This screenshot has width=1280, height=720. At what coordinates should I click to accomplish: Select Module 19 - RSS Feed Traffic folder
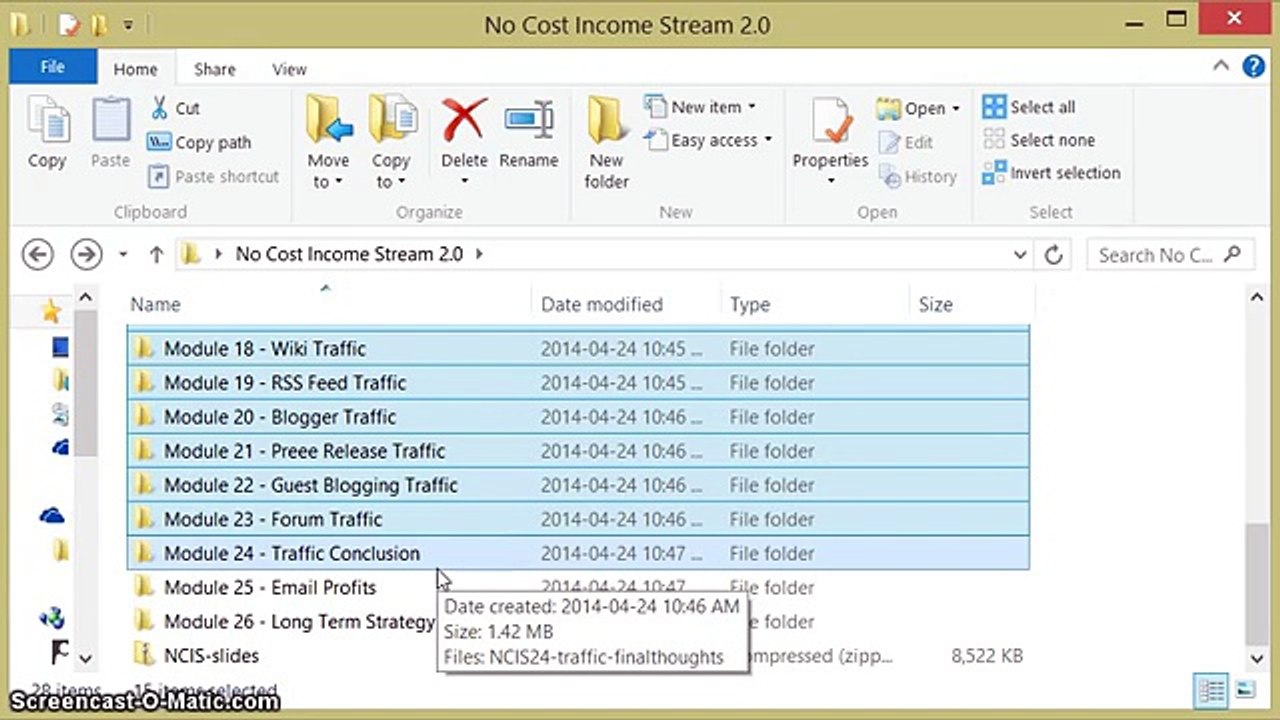(x=578, y=382)
